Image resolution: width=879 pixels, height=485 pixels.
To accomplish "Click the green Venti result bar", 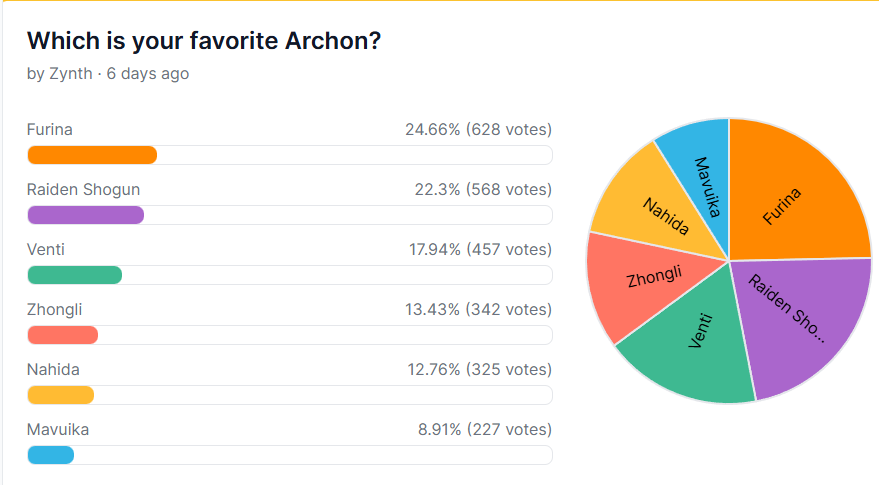I will 290,275.
